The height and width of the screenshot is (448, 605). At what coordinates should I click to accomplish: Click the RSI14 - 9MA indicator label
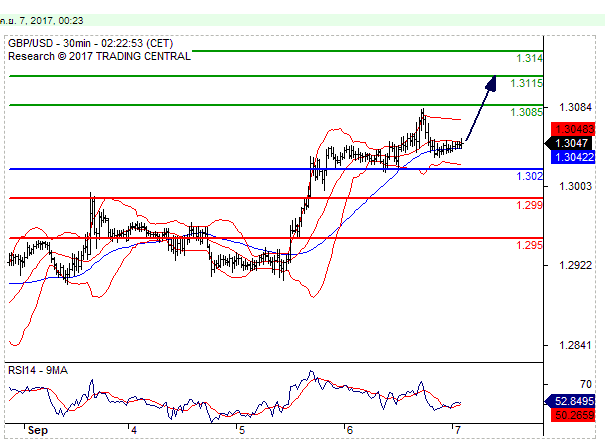coord(38,370)
